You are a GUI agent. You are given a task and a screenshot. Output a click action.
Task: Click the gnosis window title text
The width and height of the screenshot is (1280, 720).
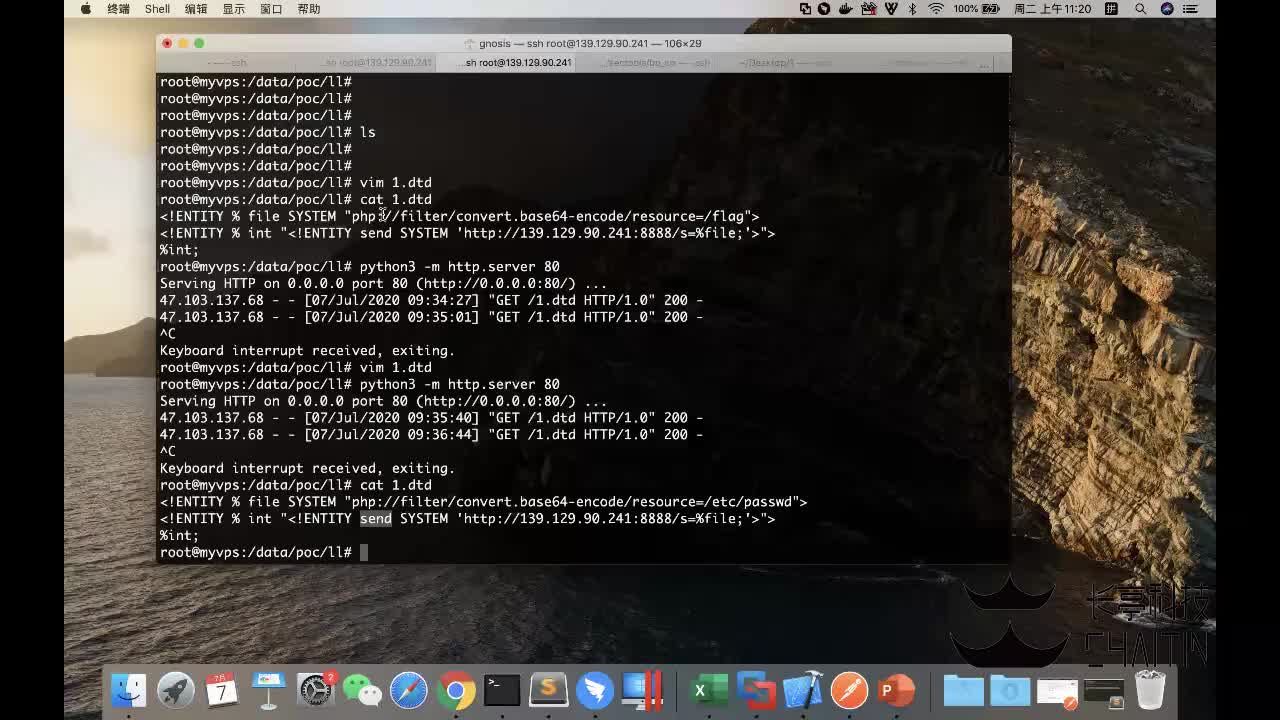click(x=590, y=43)
